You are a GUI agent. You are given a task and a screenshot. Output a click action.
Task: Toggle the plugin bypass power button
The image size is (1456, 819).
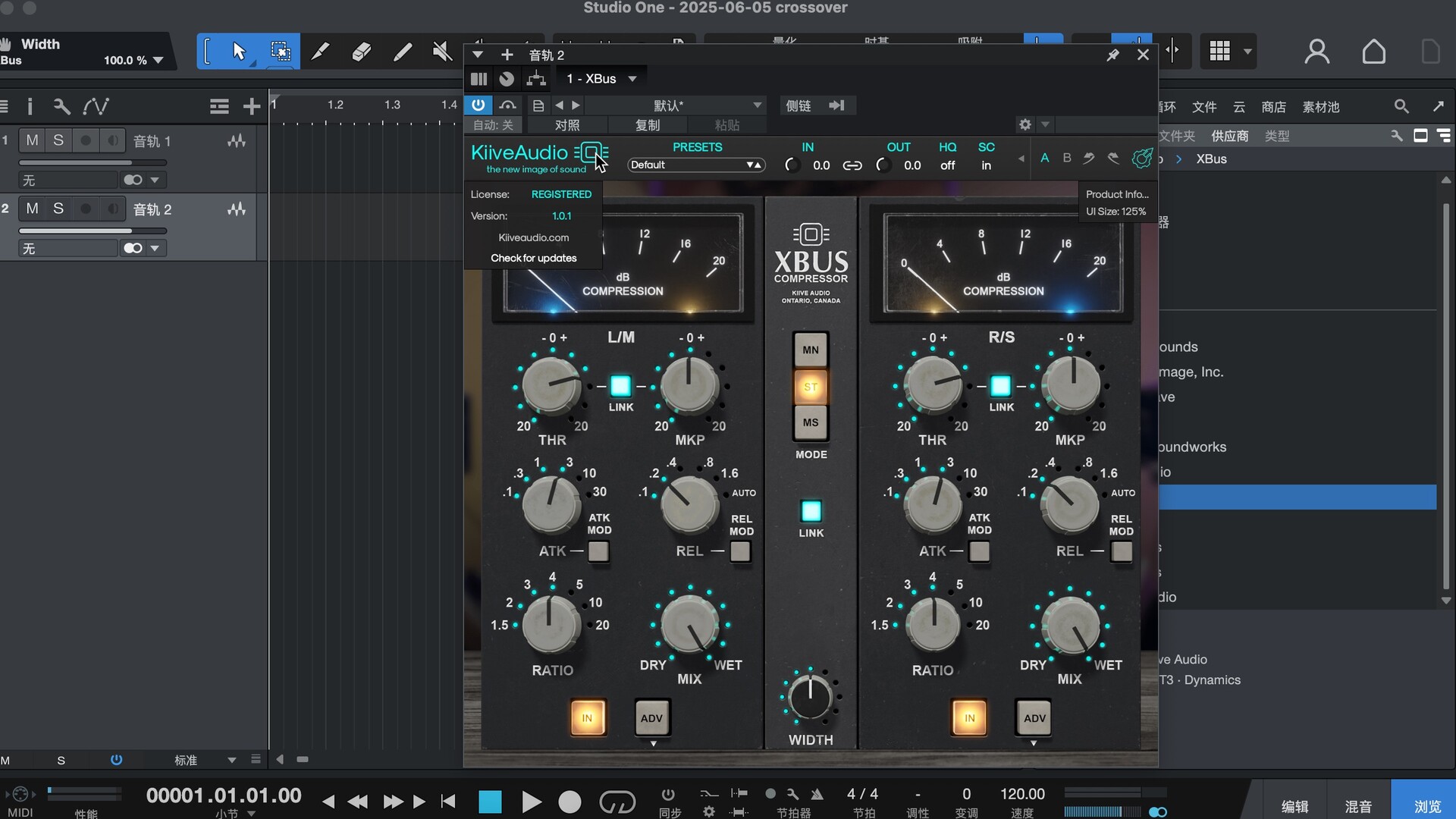(x=478, y=105)
